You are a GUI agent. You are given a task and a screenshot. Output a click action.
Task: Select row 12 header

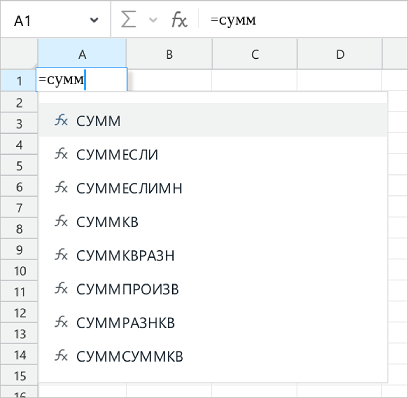[19, 313]
